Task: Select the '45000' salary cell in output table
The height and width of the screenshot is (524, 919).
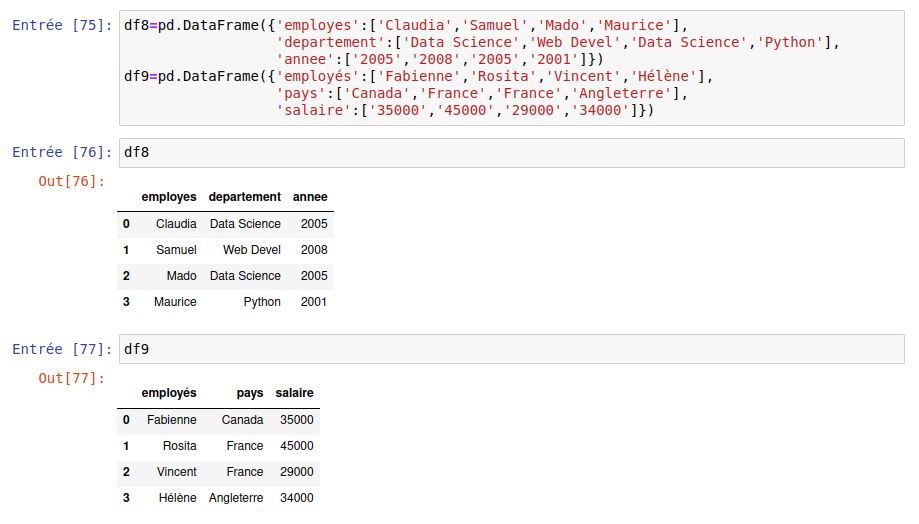Action: [x=297, y=446]
